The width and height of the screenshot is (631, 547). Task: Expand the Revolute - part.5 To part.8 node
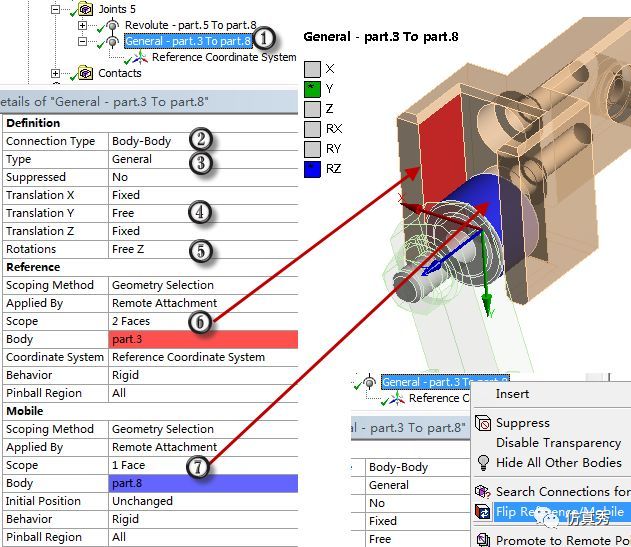click(82, 25)
